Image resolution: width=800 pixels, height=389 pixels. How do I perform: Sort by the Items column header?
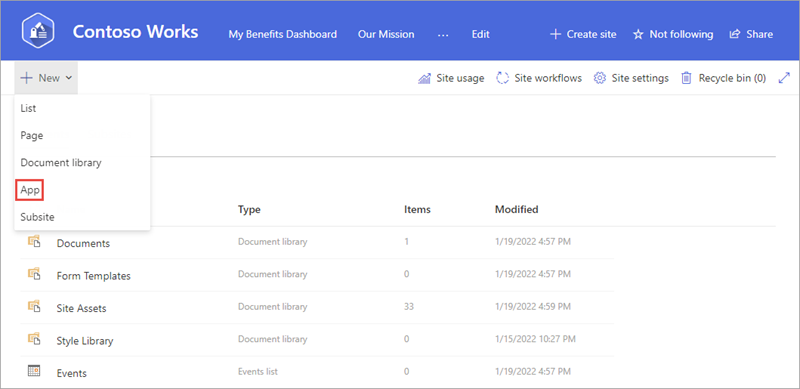pyautogui.click(x=417, y=209)
